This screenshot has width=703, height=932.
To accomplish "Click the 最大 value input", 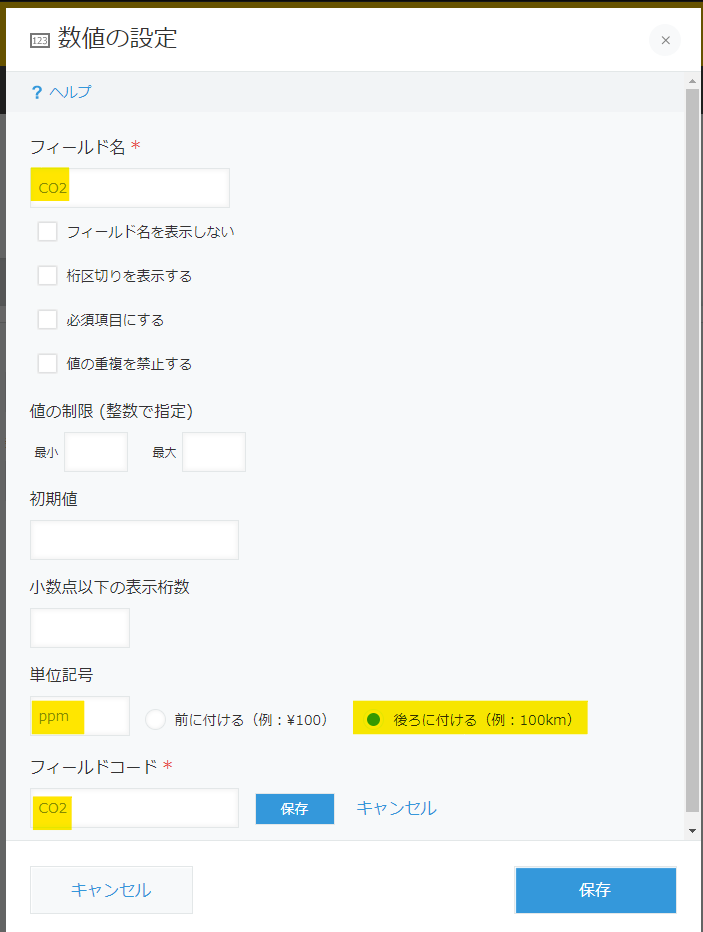I will pyautogui.click(x=214, y=452).
